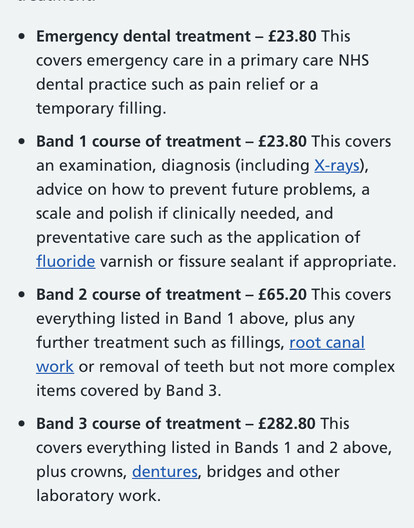
Task: Click the bullet point before Band 1
Action: tap(22, 141)
